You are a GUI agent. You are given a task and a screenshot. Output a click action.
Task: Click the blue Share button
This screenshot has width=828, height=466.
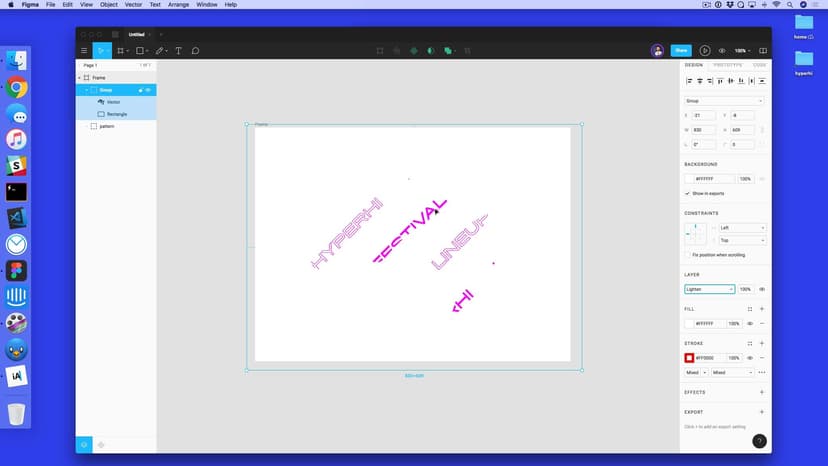[681, 50]
